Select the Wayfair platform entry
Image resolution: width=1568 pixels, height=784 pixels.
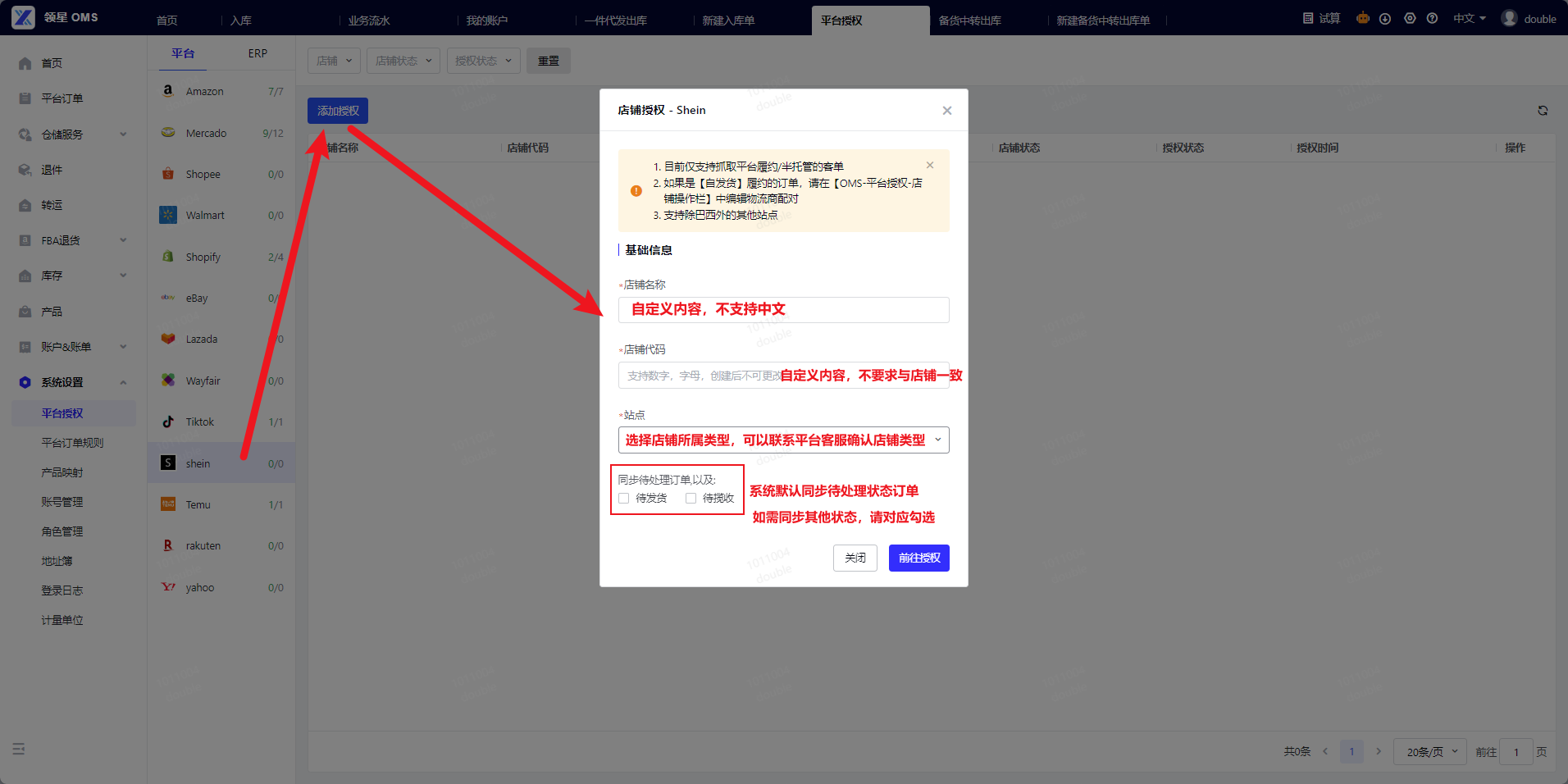(221, 381)
